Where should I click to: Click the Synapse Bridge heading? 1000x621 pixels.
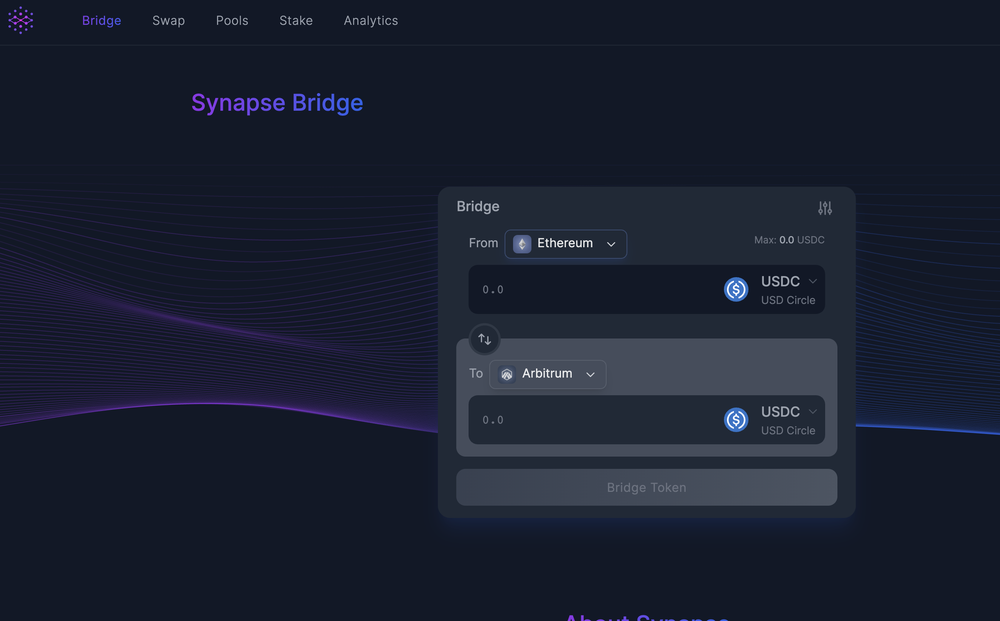(277, 103)
